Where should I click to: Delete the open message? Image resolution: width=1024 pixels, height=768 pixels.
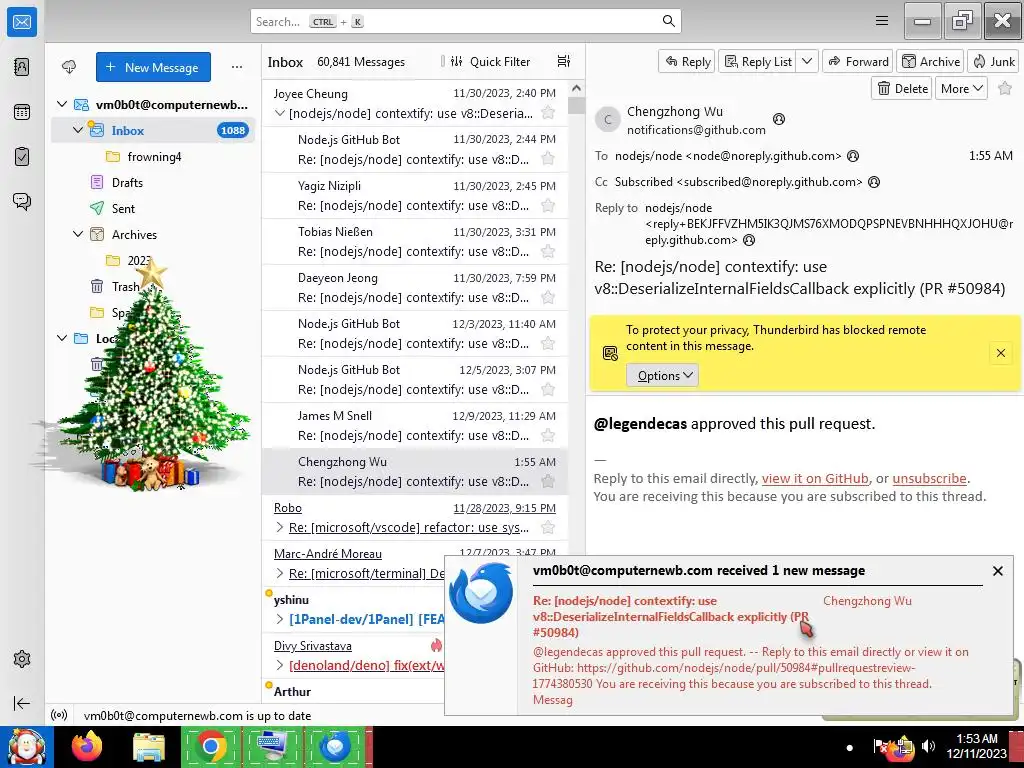pos(903,89)
